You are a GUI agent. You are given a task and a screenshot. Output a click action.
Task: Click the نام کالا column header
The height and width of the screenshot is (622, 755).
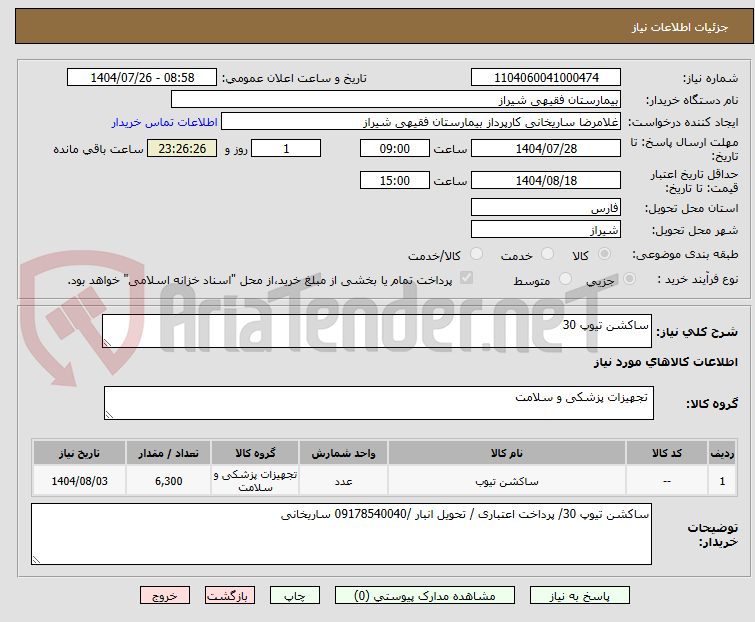[x=507, y=453]
